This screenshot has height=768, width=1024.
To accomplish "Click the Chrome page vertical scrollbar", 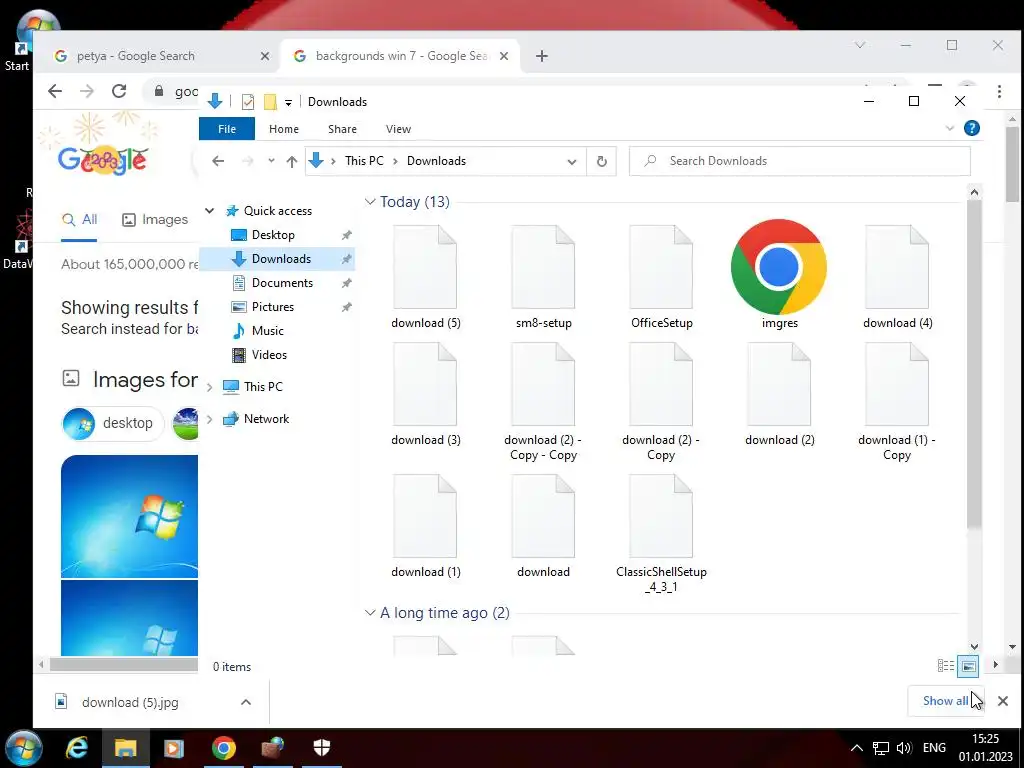I will pyautogui.click(x=1012, y=163).
